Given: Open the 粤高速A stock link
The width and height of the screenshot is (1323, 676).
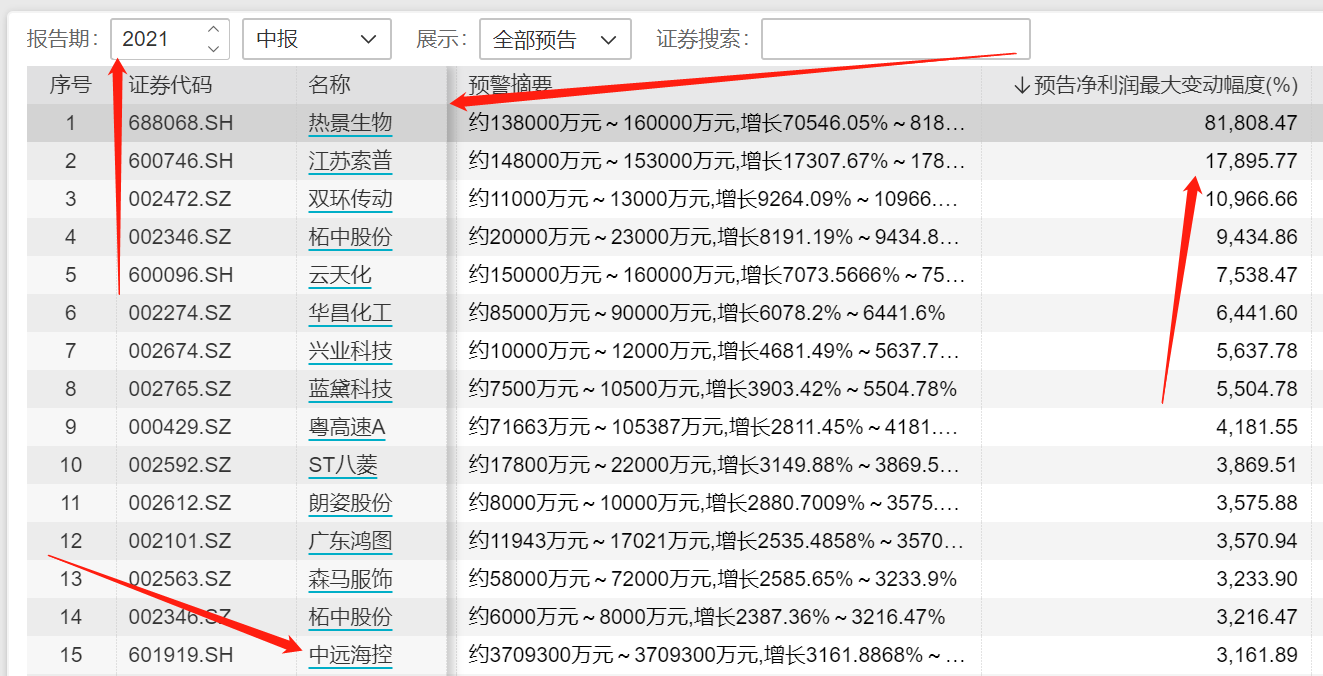Looking at the screenshot, I should (x=347, y=427).
